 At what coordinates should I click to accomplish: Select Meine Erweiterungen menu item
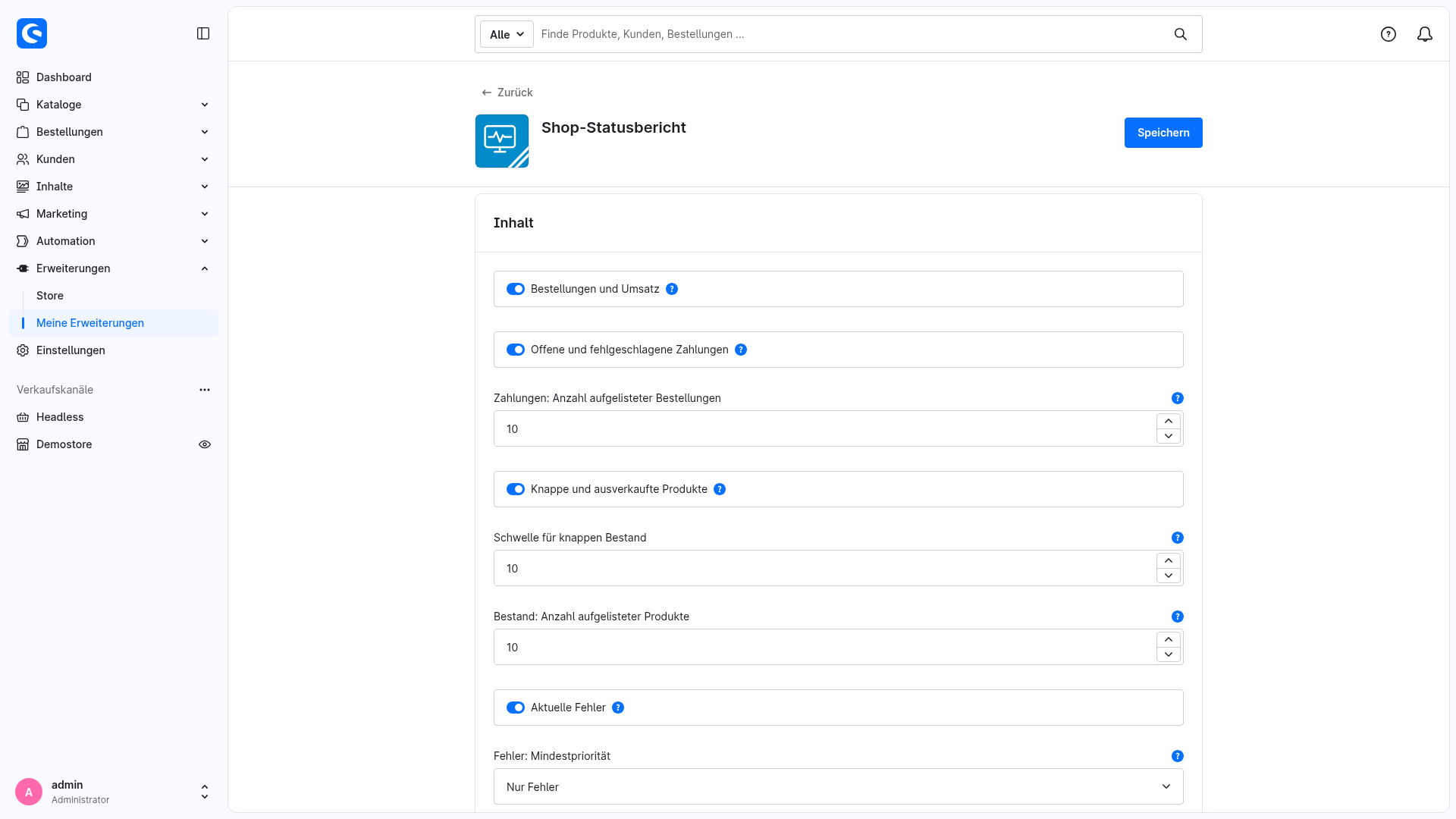point(114,323)
